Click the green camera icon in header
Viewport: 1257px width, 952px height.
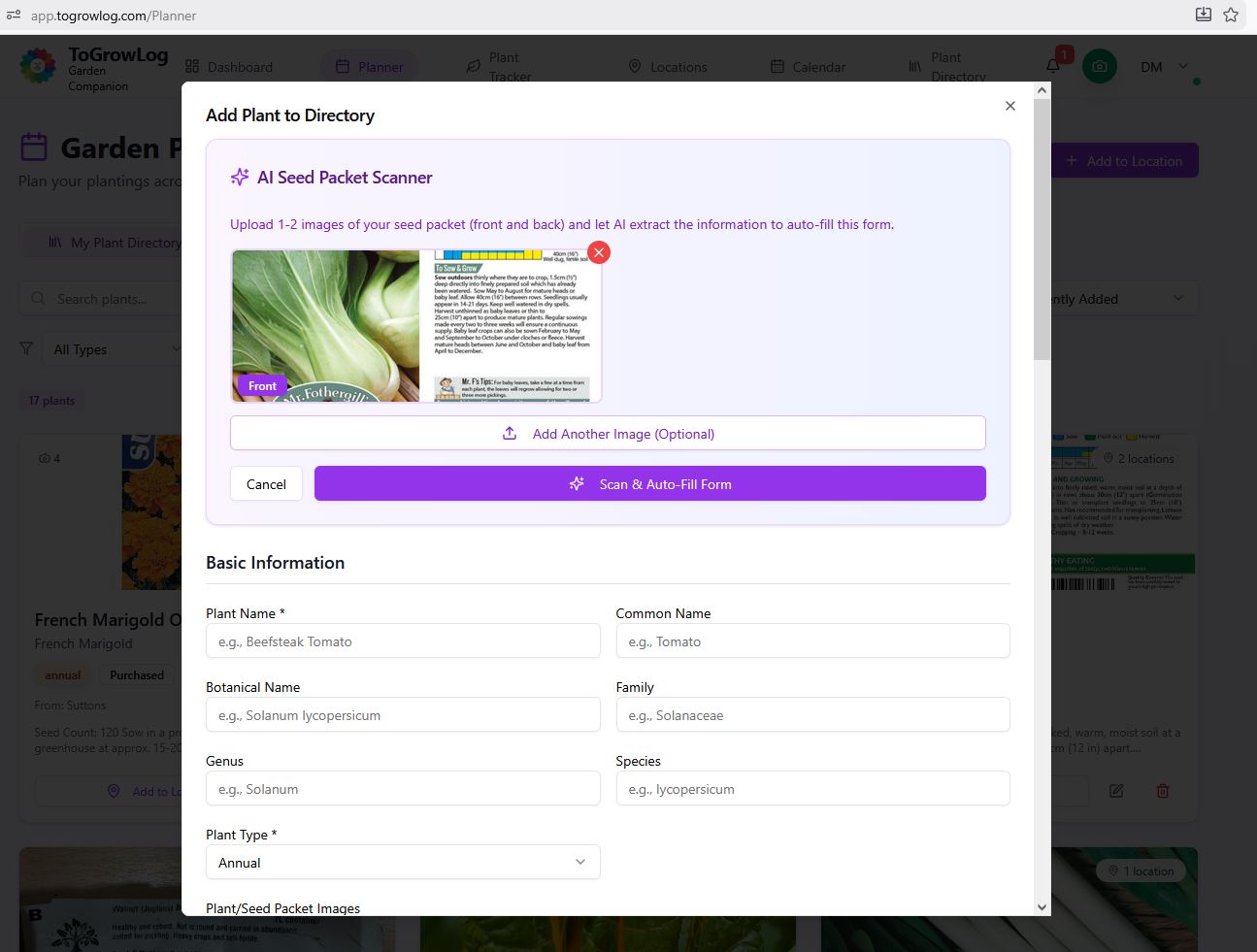tap(1099, 66)
